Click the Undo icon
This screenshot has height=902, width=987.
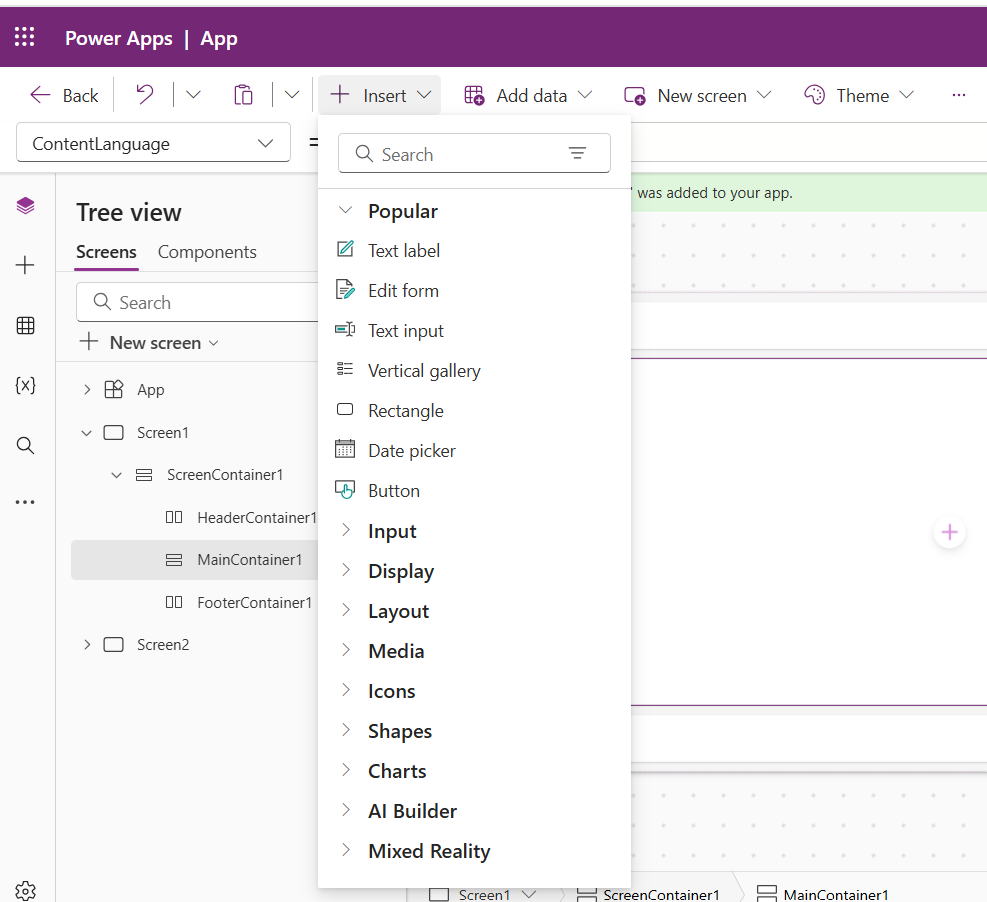(x=145, y=95)
